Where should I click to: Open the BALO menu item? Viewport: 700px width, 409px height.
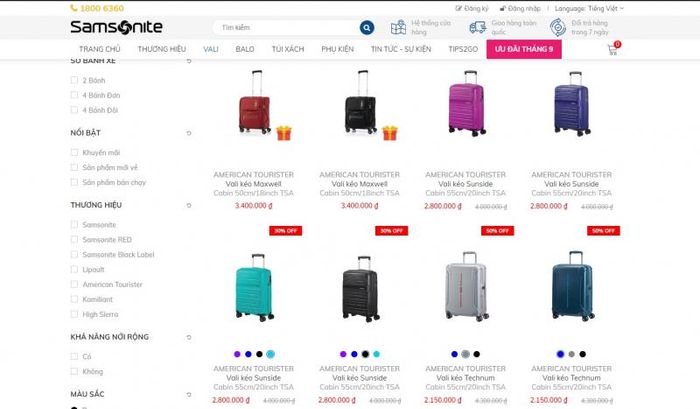click(245, 49)
